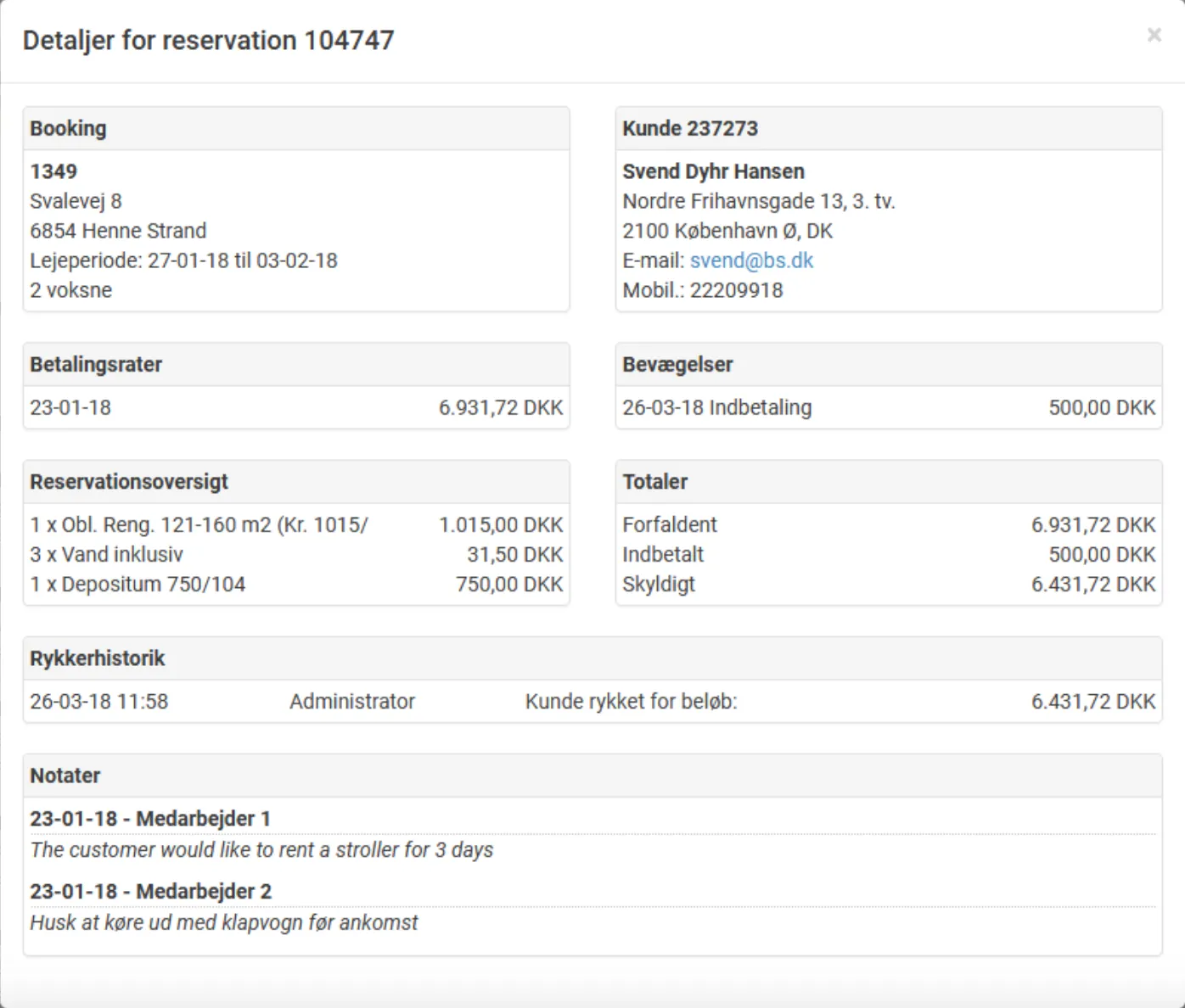This screenshot has width=1185, height=1008.
Task: Close the reservation details dialog
Action: (x=1153, y=36)
